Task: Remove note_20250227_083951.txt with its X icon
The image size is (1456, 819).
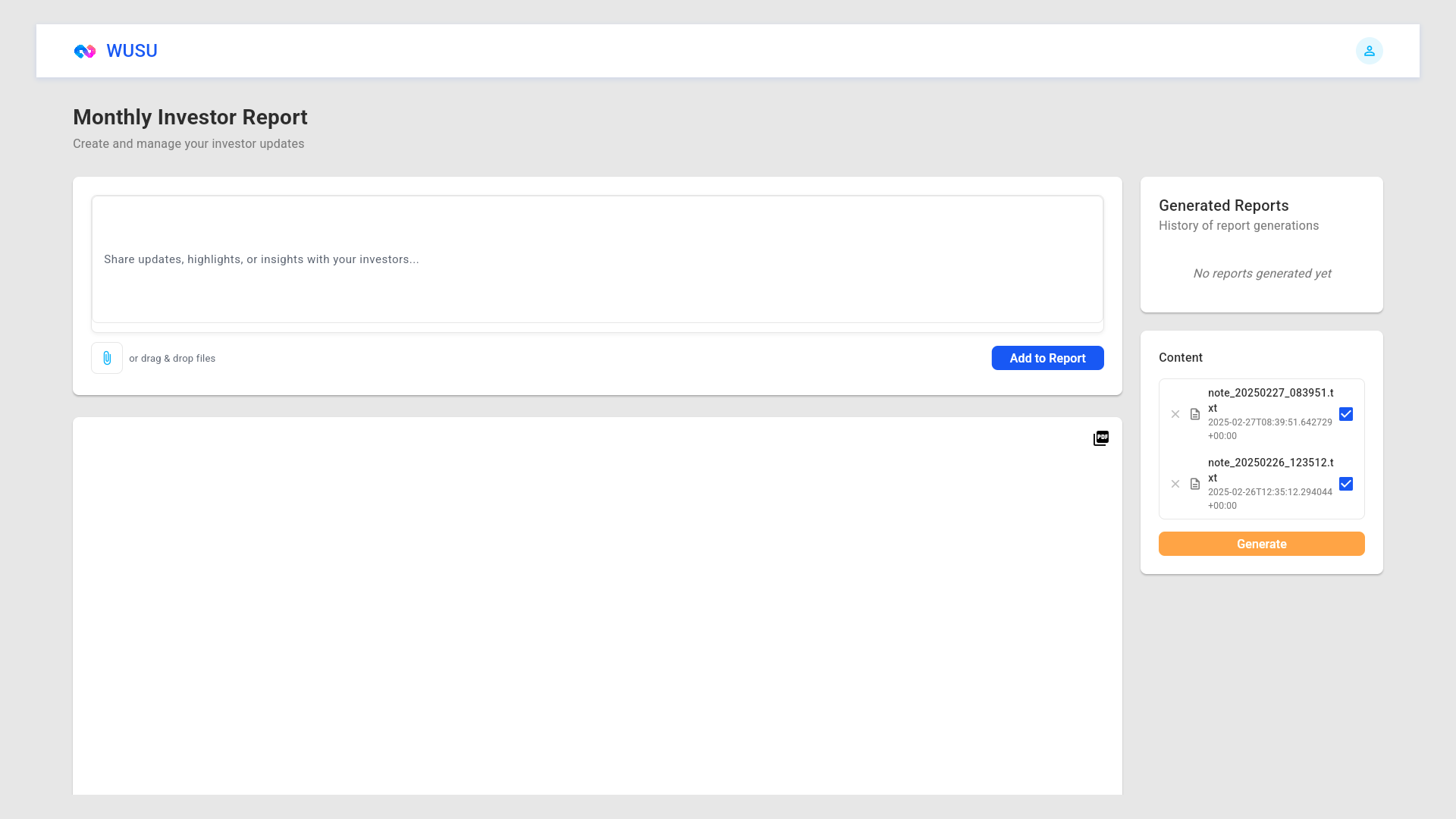Action: coord(1175,414)
